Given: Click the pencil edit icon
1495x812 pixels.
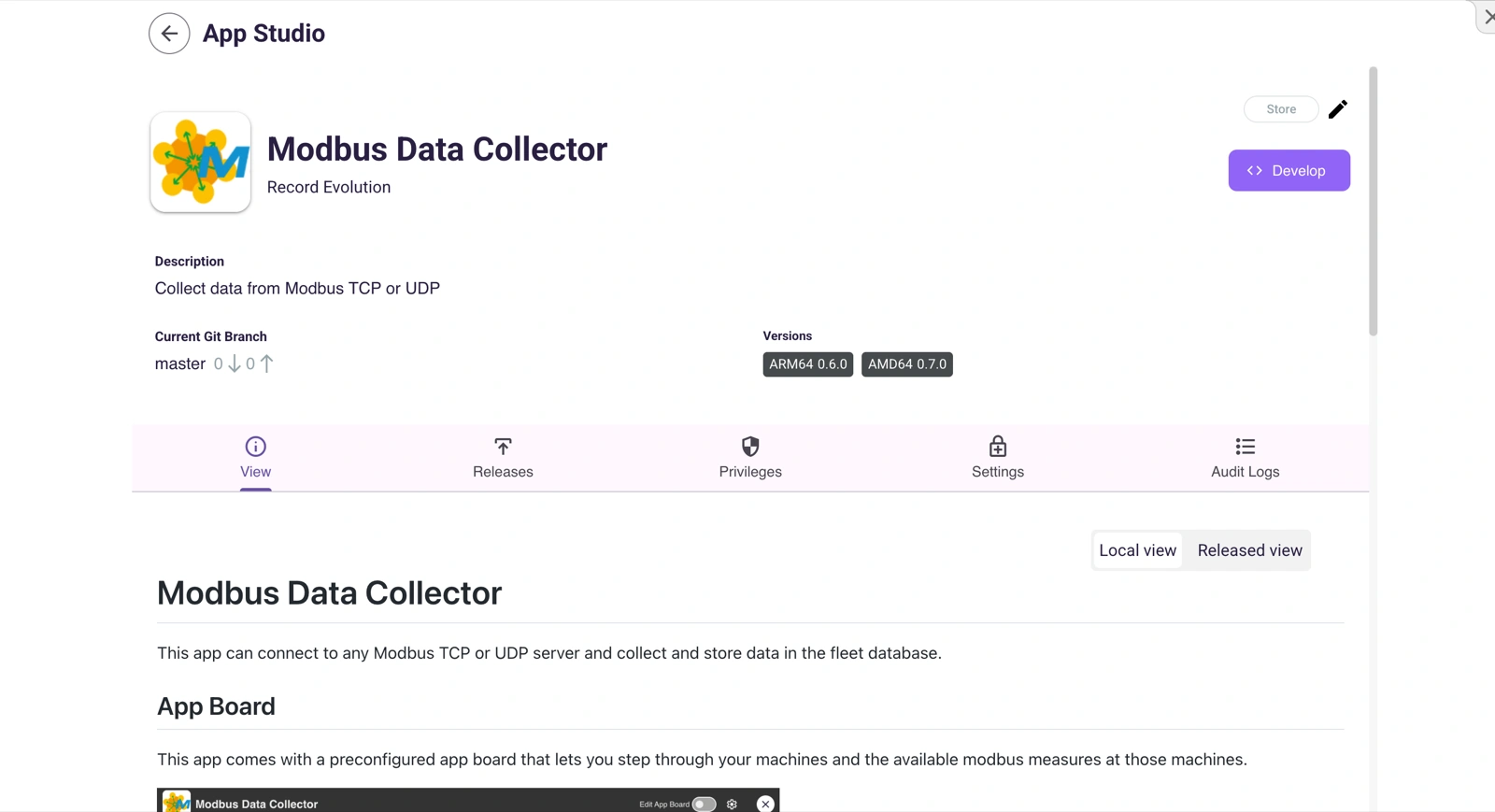Looking at the screenshot, I should coord(1337,109).
